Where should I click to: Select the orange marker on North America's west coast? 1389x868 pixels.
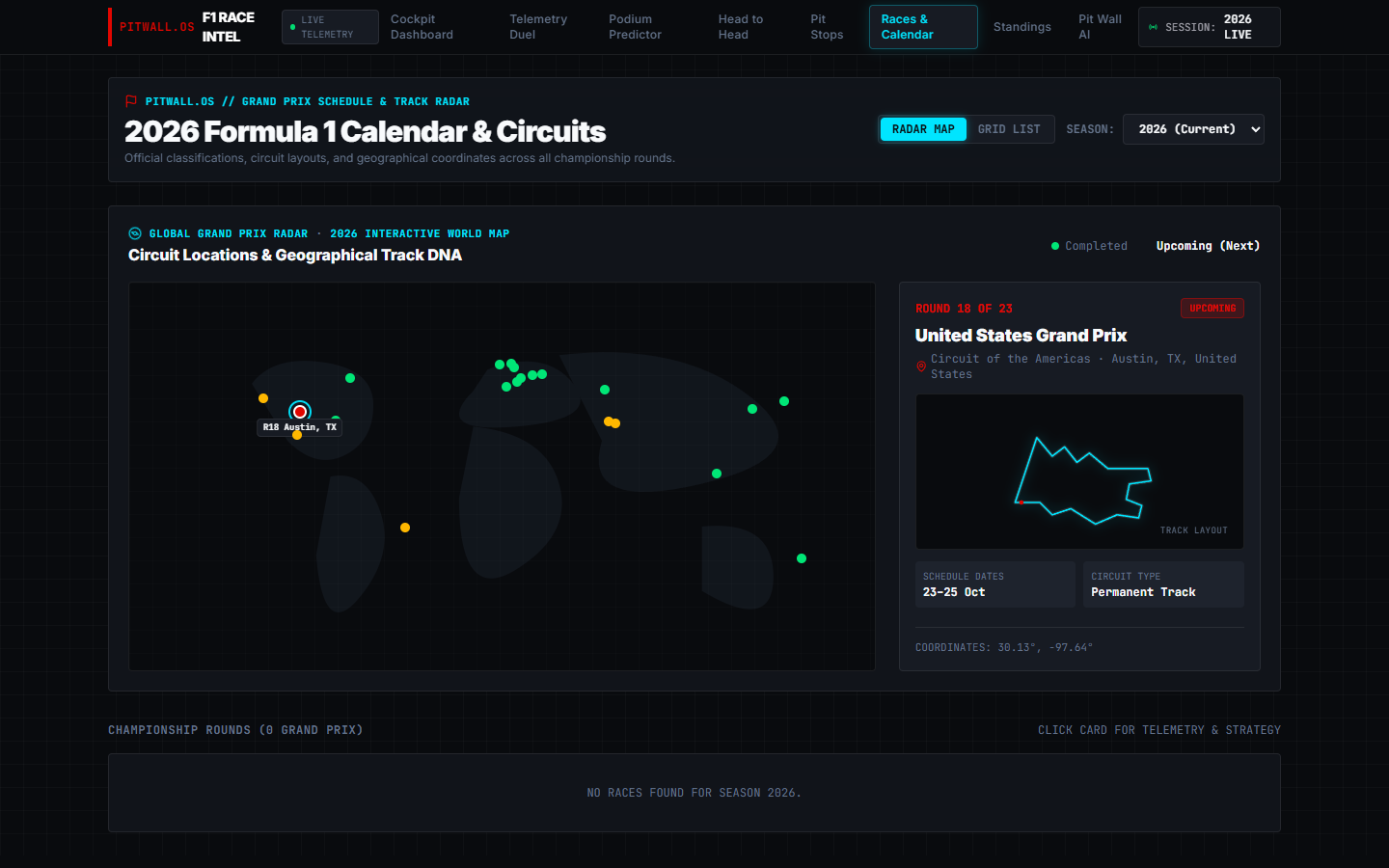263,398
